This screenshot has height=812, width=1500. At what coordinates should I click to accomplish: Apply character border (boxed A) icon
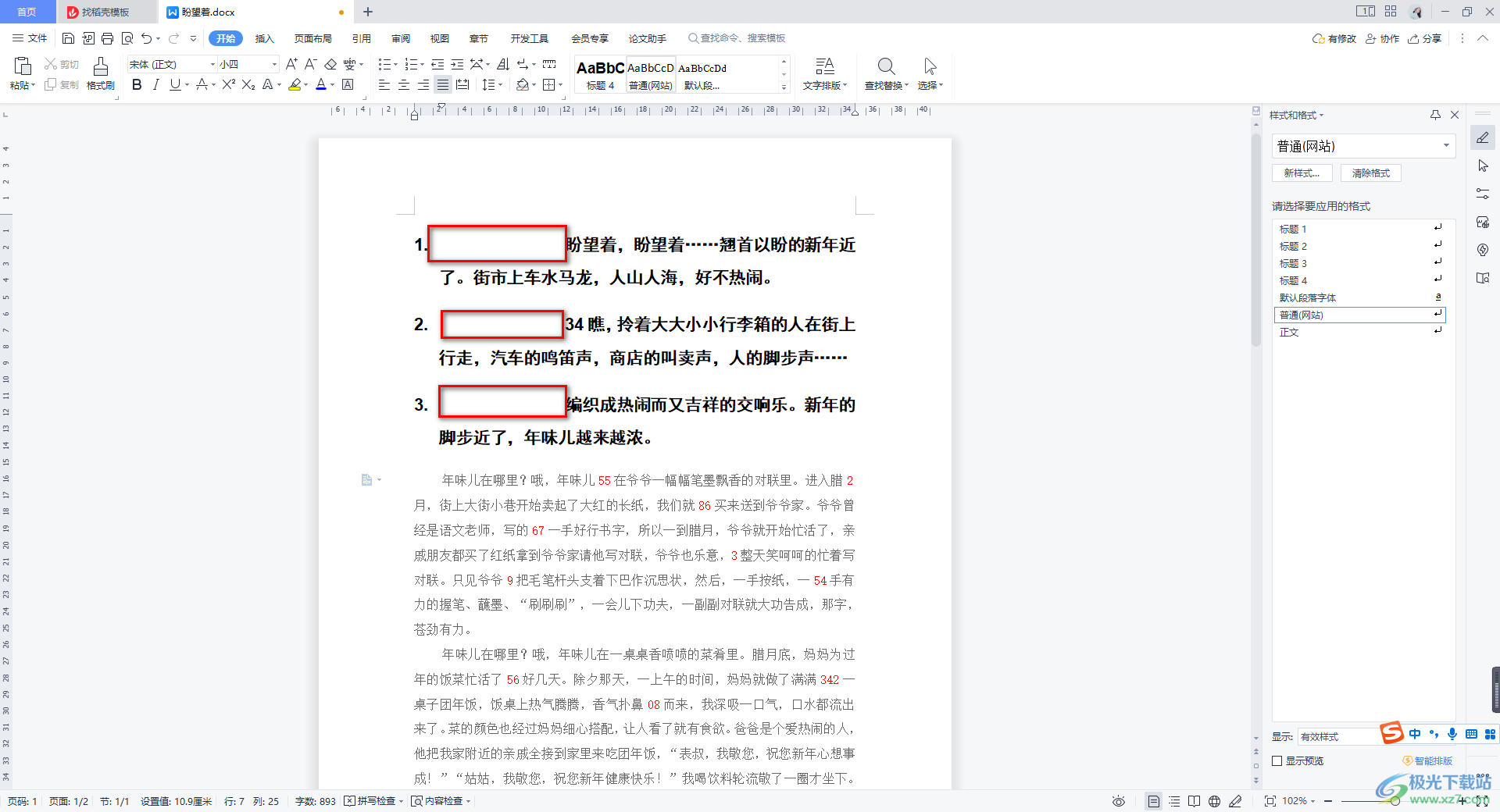348,84
